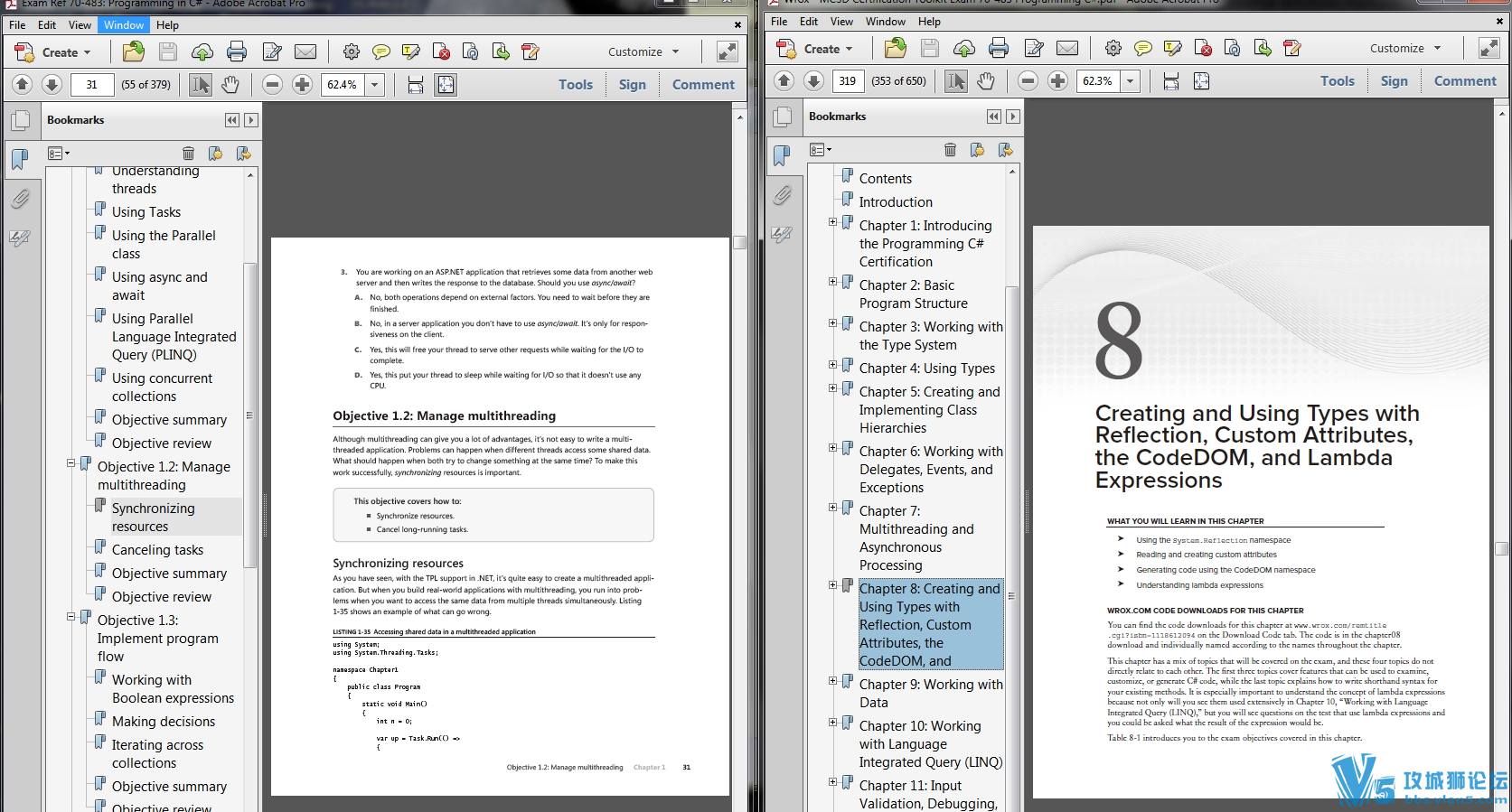
Task: Click fit-width scrolling icon in left window
Action: click(x=416, y=85)
